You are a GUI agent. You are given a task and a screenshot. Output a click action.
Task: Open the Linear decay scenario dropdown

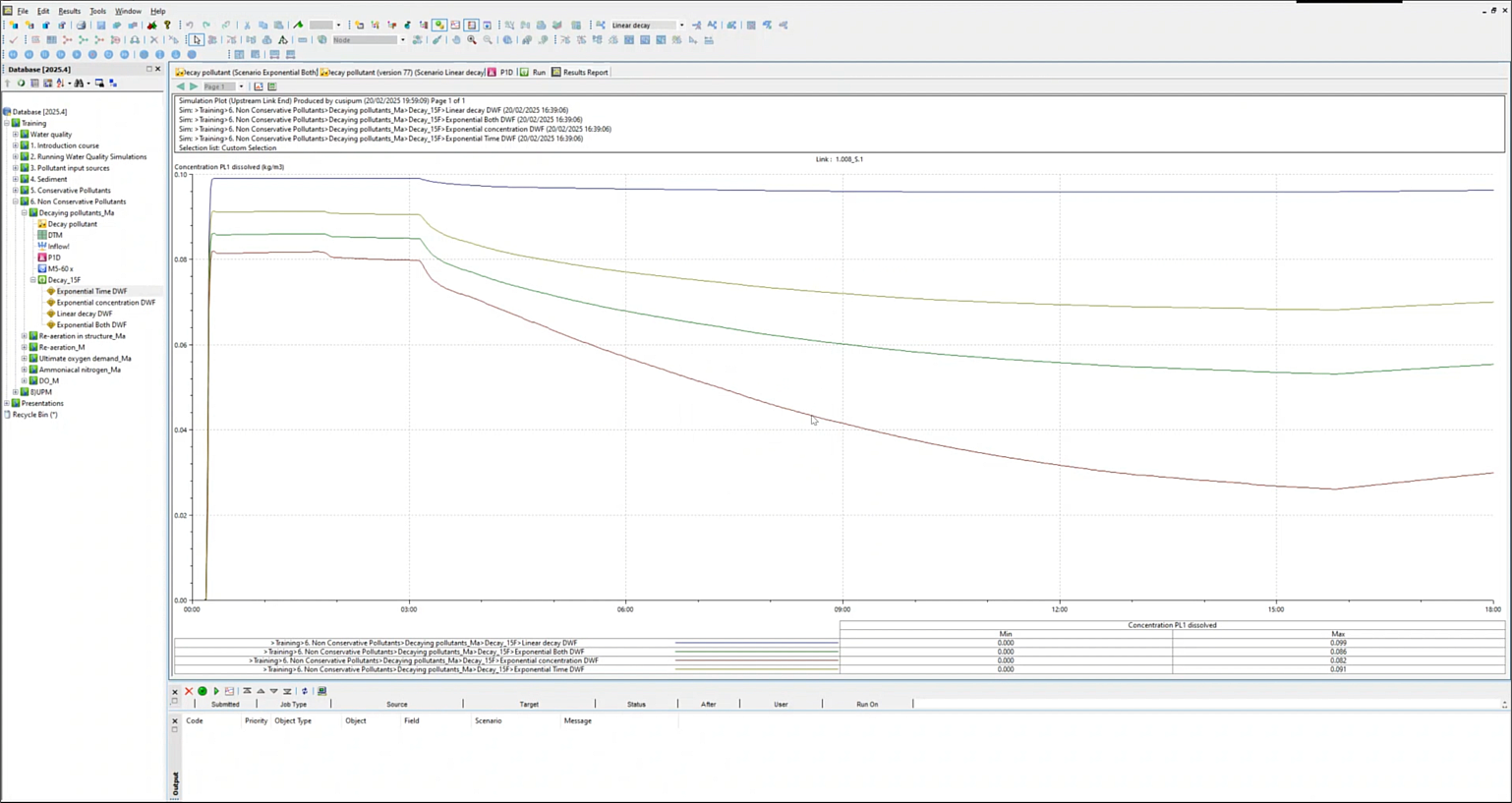[680, 25]
